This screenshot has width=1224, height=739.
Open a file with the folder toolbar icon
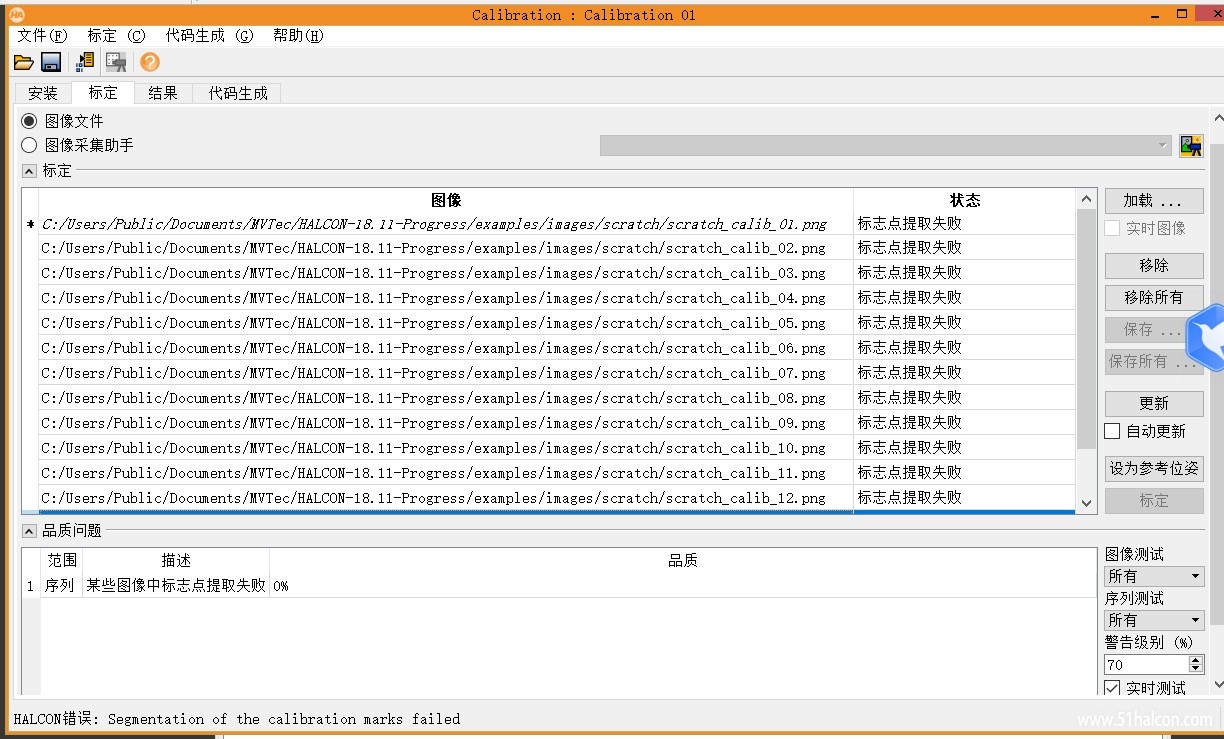tap(23, 62)
